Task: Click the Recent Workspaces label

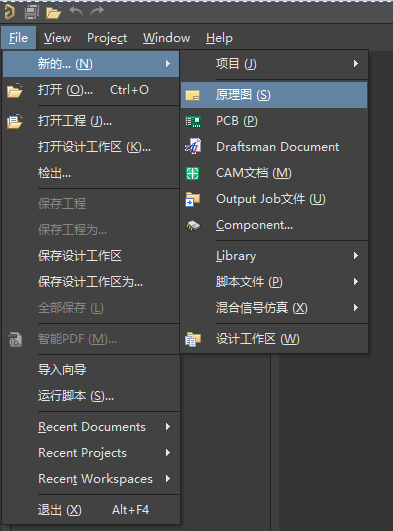Action: click(96, 479)
